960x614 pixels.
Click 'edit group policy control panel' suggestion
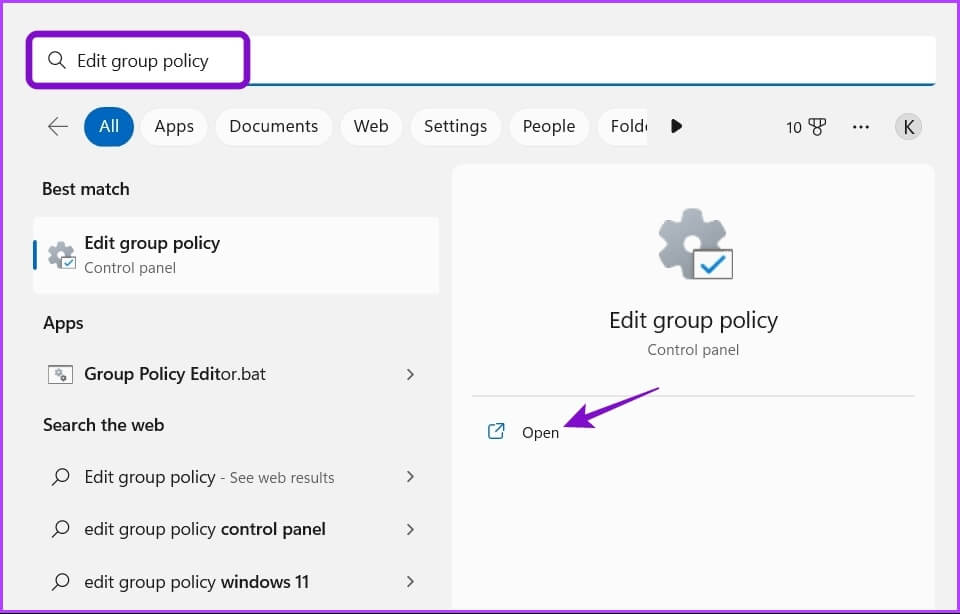point(236,529)
